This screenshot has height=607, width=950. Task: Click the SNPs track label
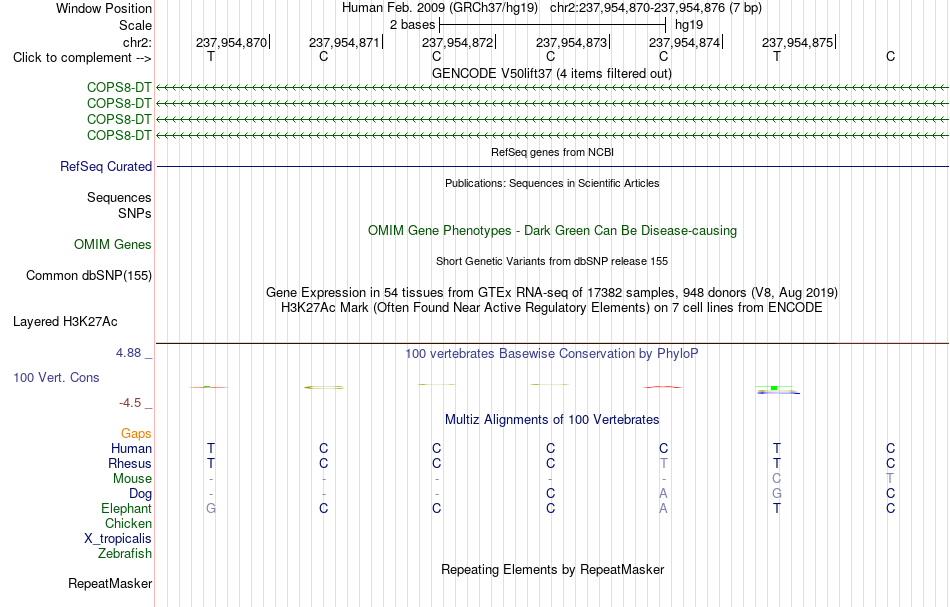[x=135, y=213]
